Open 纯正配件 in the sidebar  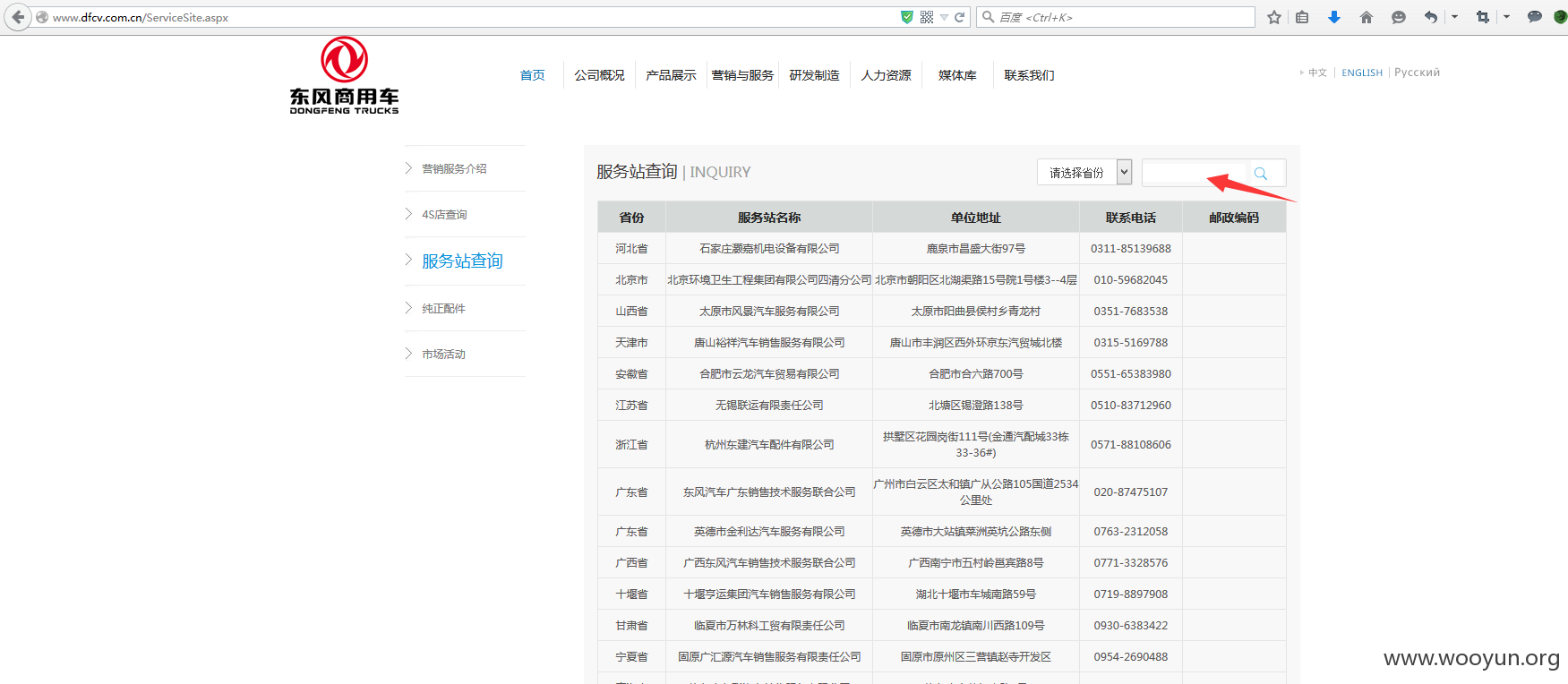point(443,308)
